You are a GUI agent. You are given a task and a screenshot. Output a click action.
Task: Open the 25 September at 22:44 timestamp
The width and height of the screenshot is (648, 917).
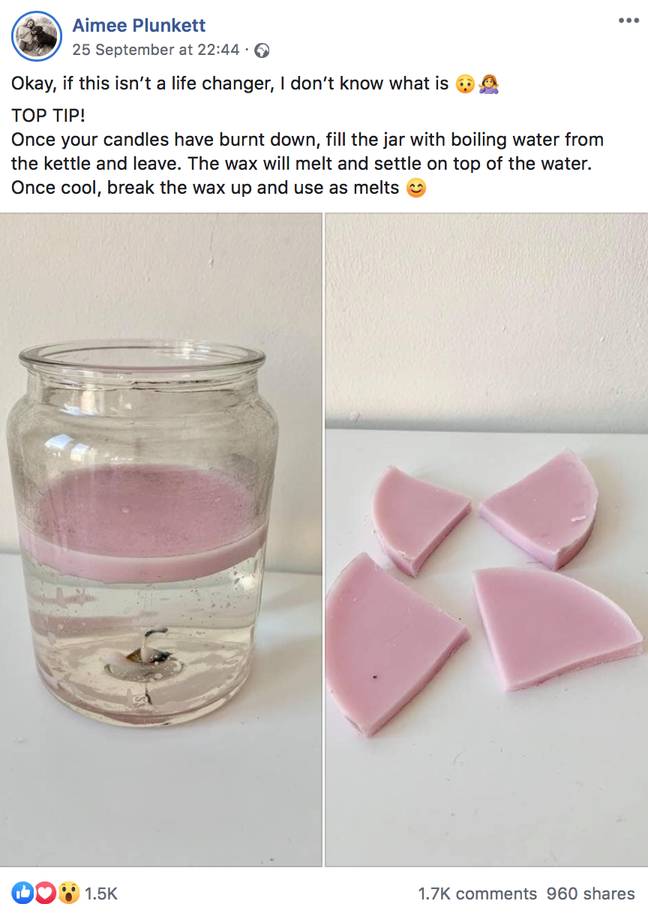click(156, 50)
